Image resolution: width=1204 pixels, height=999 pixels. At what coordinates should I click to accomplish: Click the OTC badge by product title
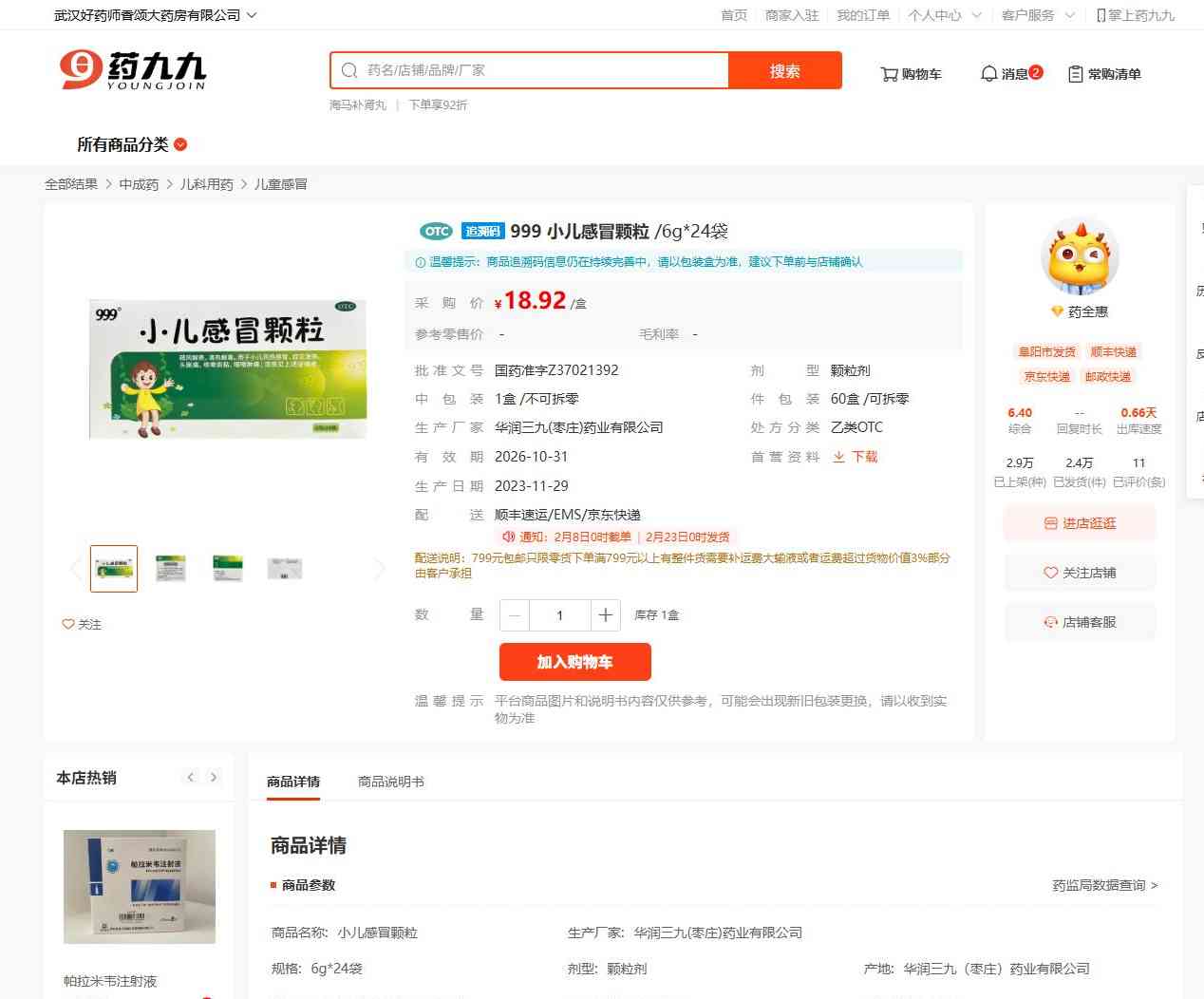click(x=436, y=231)
